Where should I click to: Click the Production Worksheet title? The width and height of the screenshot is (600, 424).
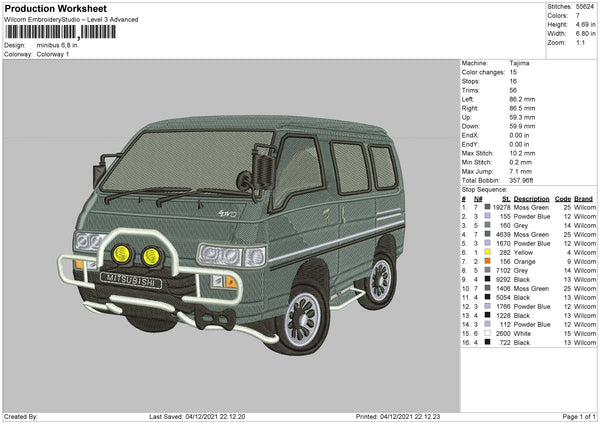[x=55, y=8]
